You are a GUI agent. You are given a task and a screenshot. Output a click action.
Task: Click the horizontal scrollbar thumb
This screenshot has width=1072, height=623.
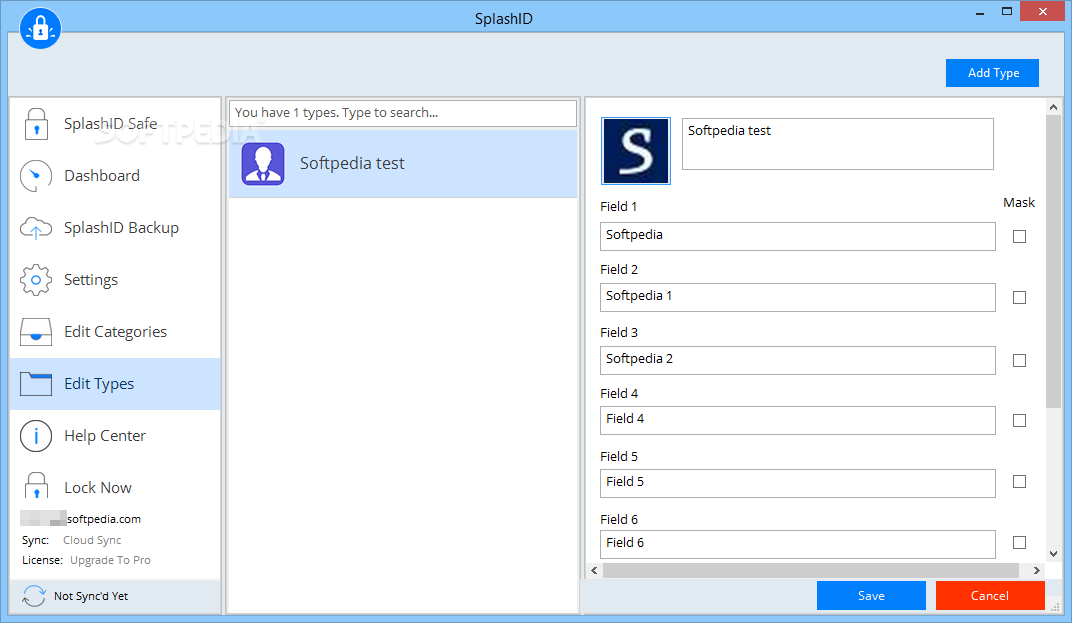pyautogui.click(x=811, y=570)
